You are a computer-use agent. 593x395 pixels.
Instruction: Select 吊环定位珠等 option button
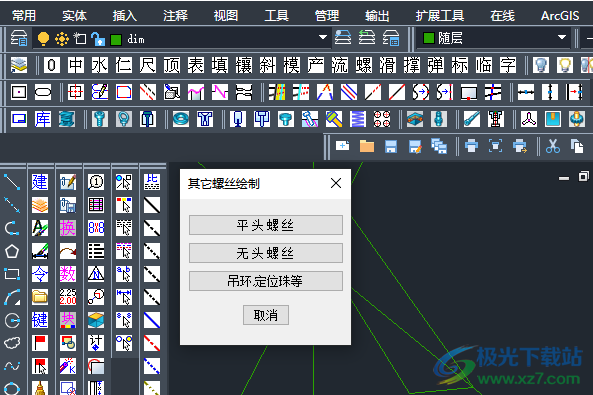(x=266, y=281)
